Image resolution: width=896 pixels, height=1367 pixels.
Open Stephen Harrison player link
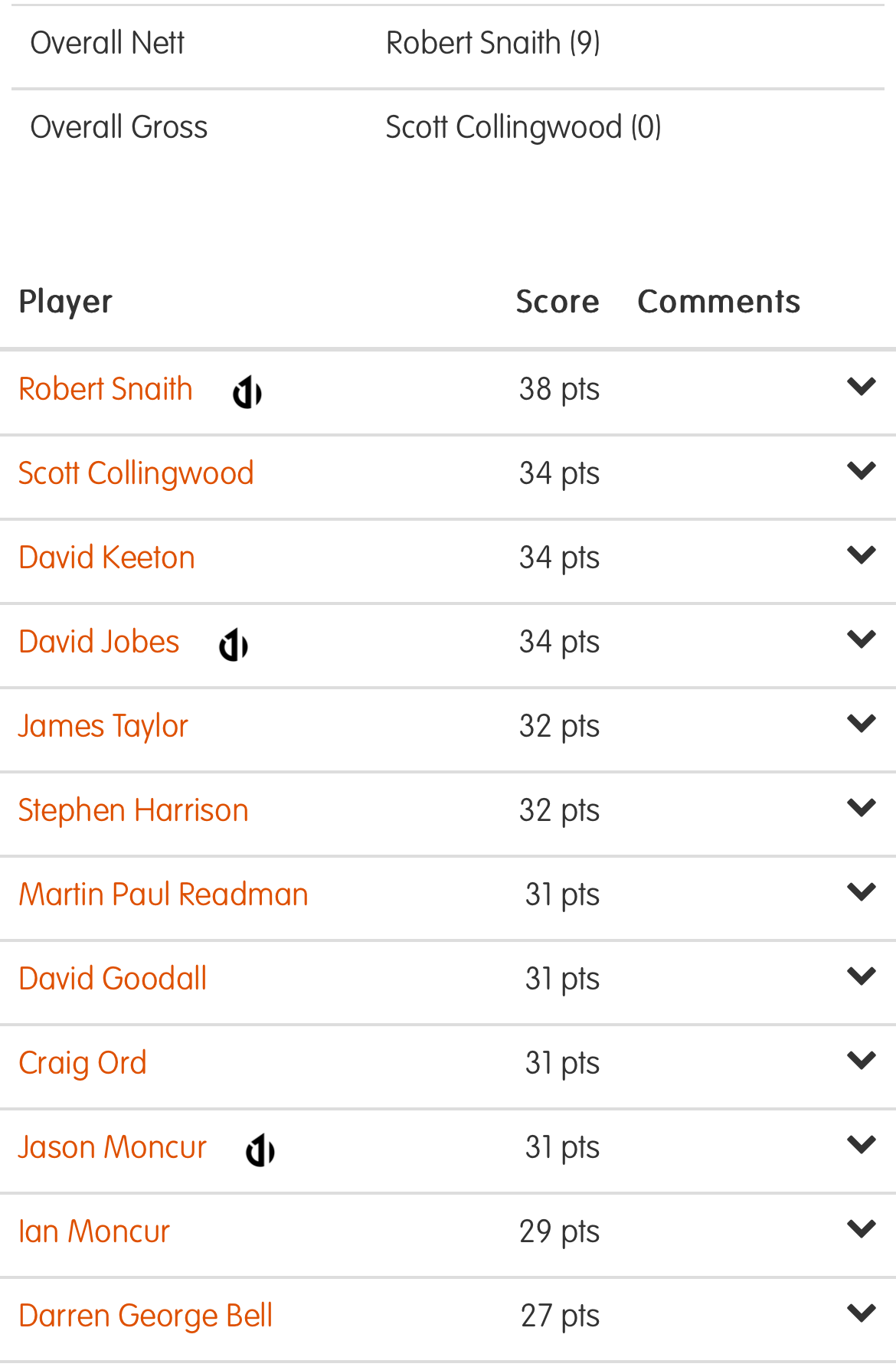point(134,811)
